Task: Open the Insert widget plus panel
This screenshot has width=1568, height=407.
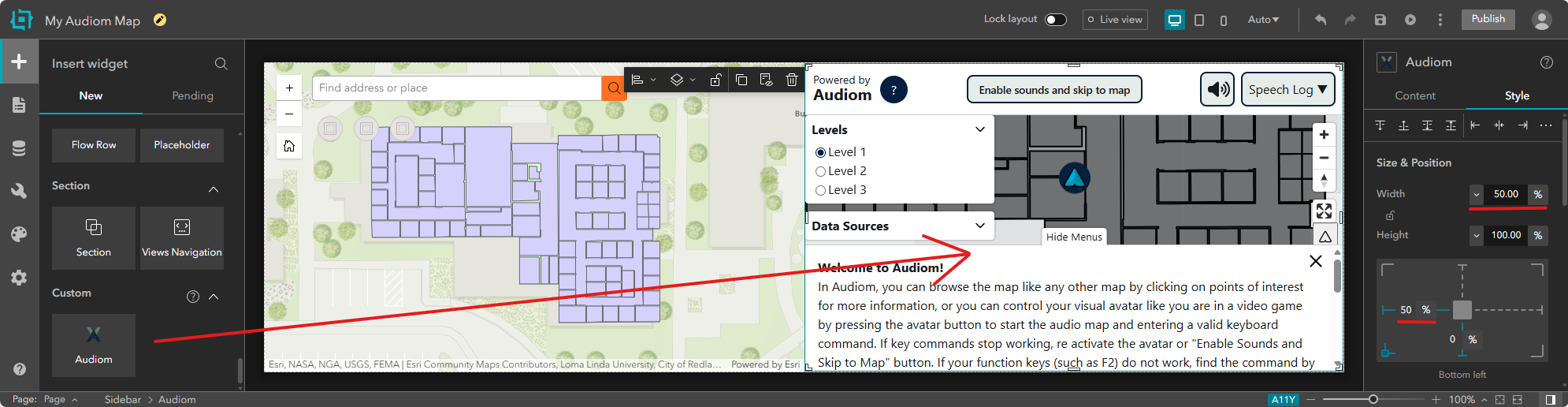Action: [x=19, y=62]
